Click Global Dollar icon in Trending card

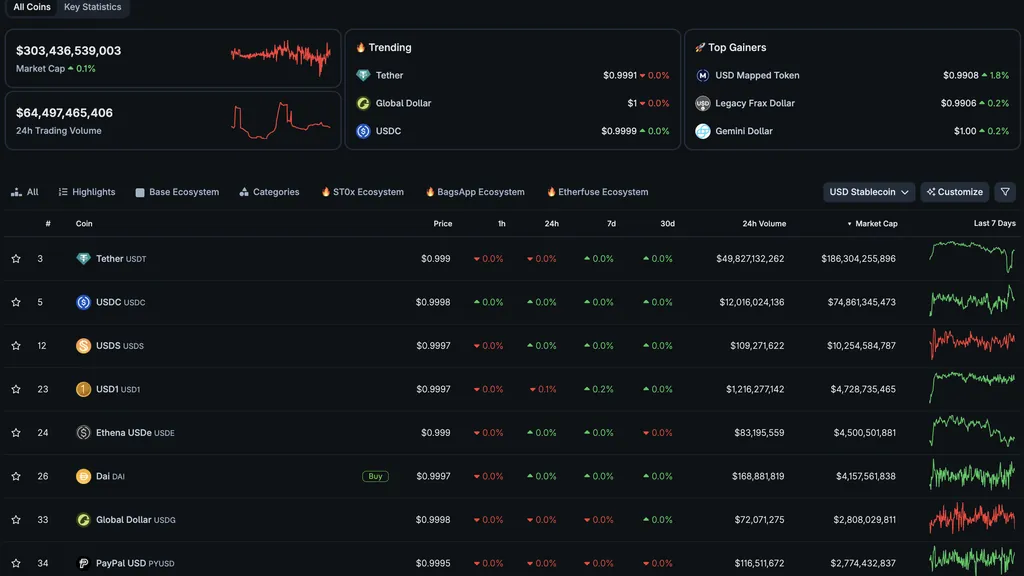[363, 103]
